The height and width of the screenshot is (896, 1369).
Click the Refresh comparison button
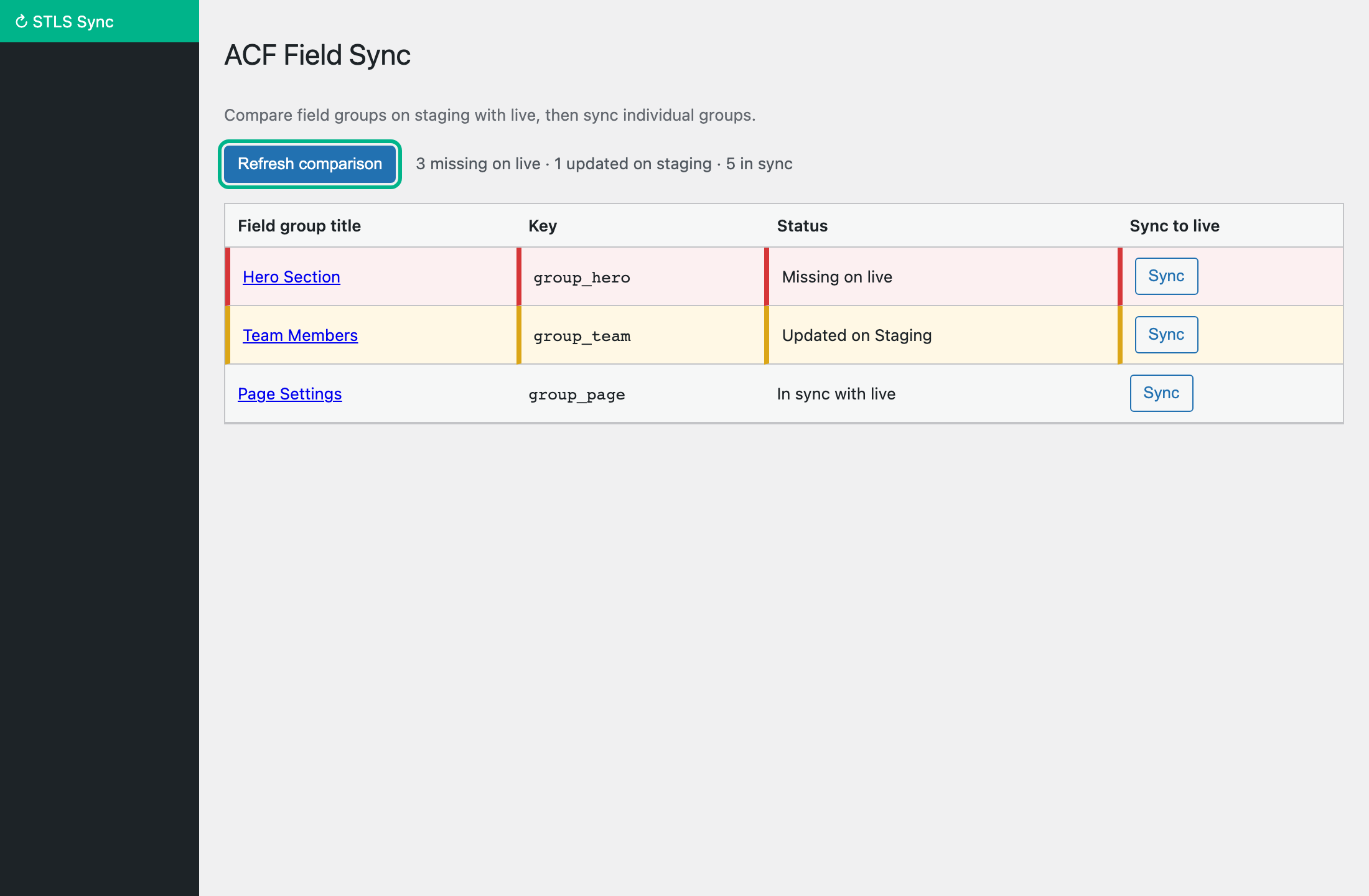pyautogui.click(x=310, y=164)
